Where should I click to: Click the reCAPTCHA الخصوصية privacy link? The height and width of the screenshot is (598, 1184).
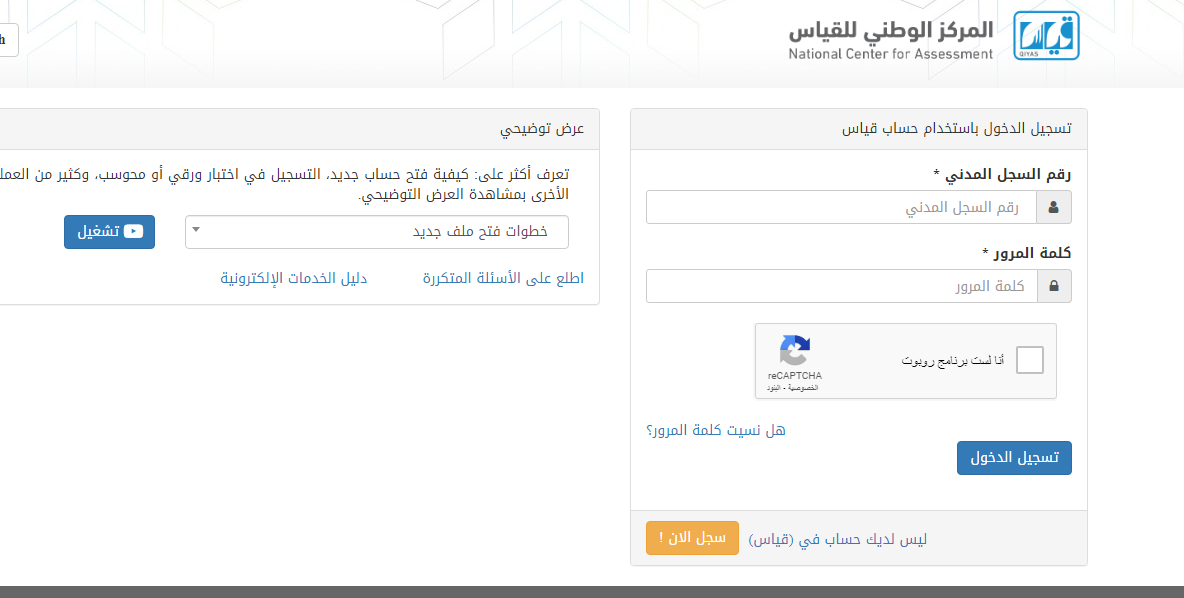(805, 387)
